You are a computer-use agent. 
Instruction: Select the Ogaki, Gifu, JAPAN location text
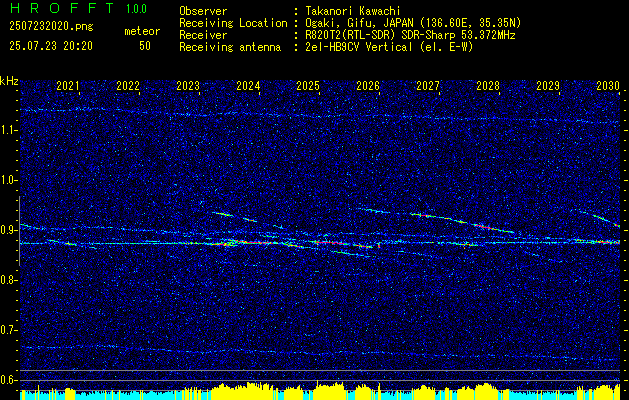(413, 23)
